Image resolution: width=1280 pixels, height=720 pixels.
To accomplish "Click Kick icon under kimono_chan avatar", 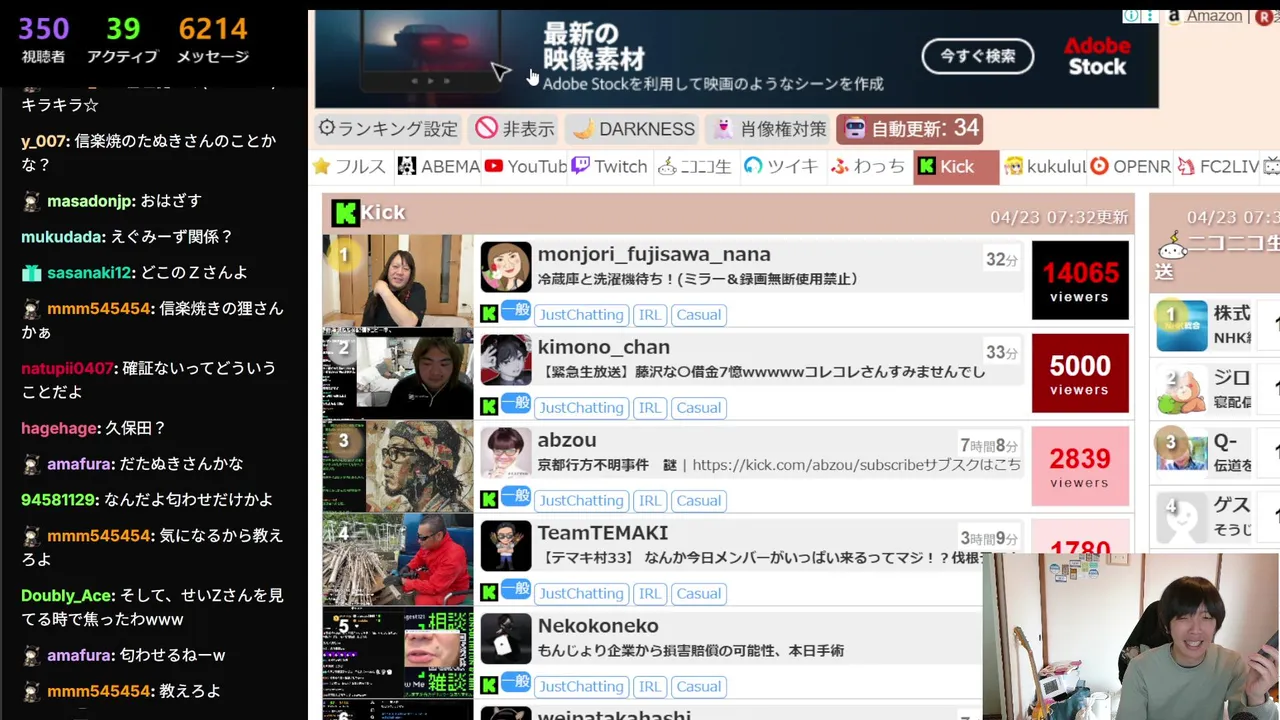I will click(489, 407).
